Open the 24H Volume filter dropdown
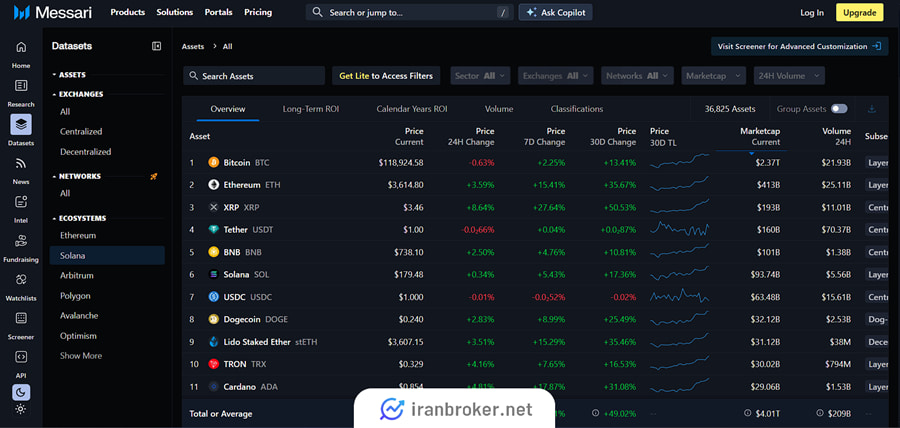 (789, 76)
